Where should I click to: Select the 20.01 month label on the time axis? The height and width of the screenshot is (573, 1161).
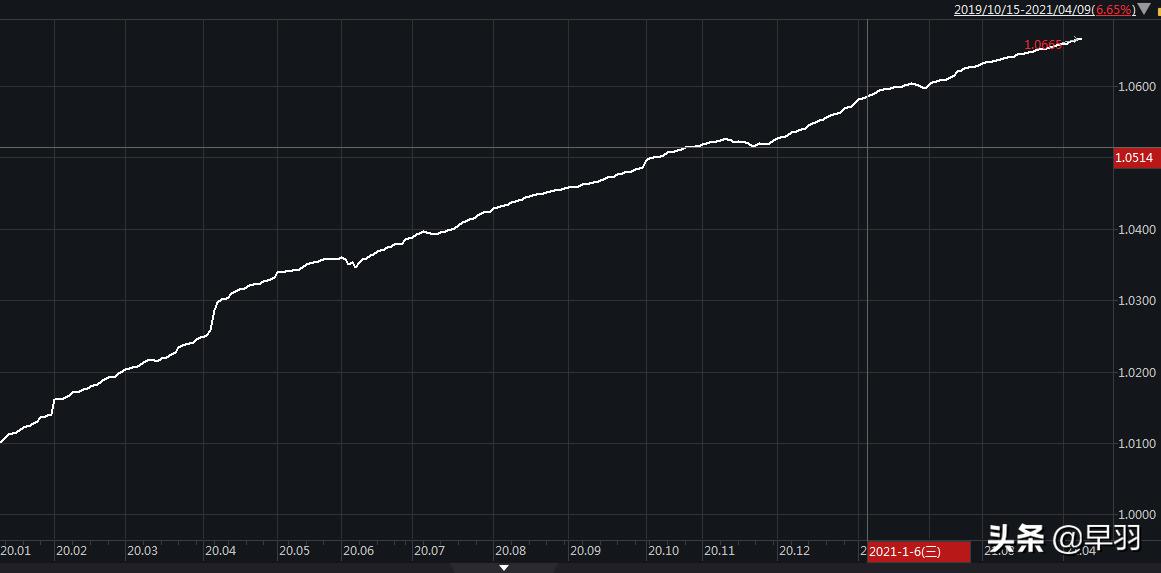click(x=16, y=551)
